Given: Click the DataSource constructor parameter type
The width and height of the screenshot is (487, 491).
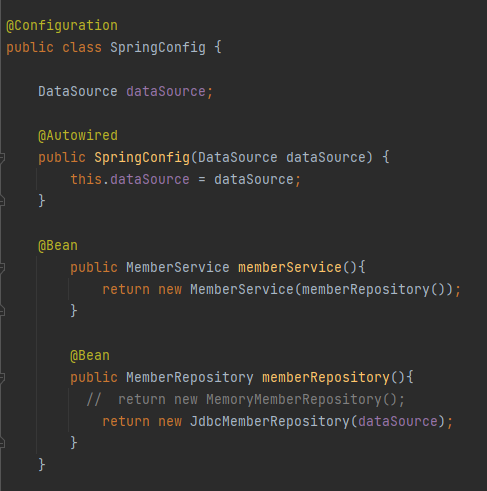Looking at the screenshot, I should 238,157.
